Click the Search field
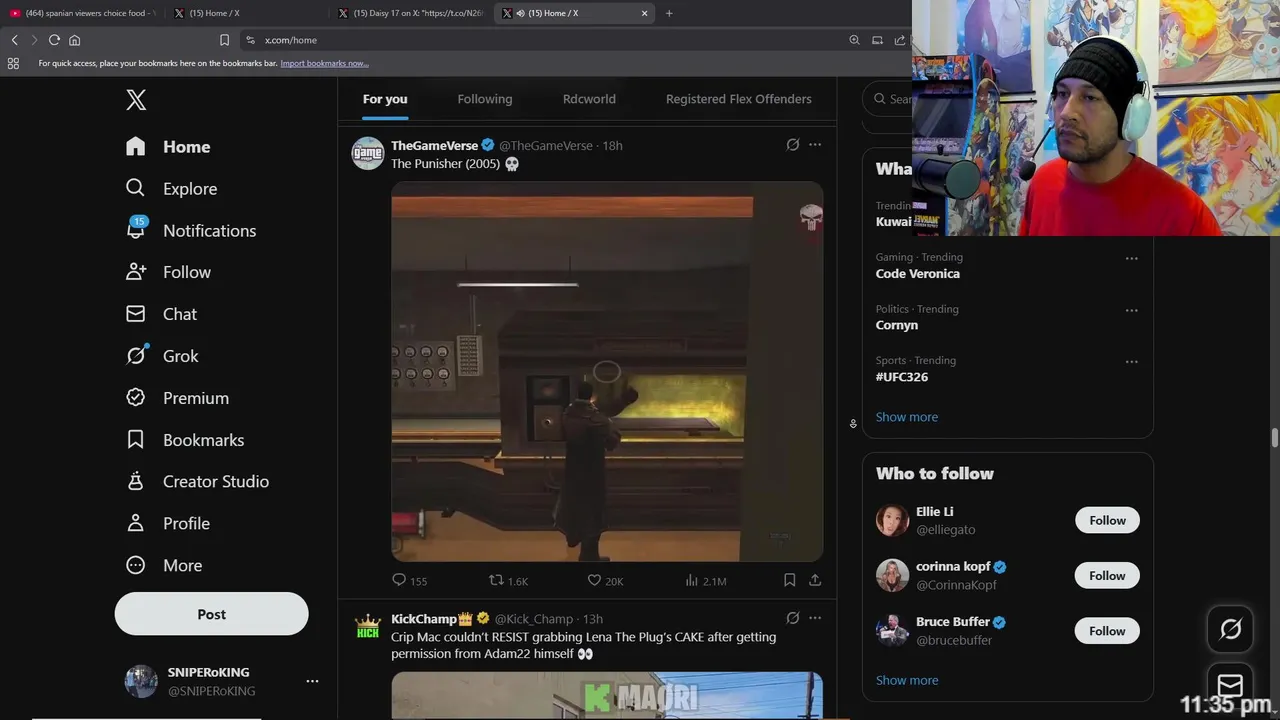 point(888,99)
